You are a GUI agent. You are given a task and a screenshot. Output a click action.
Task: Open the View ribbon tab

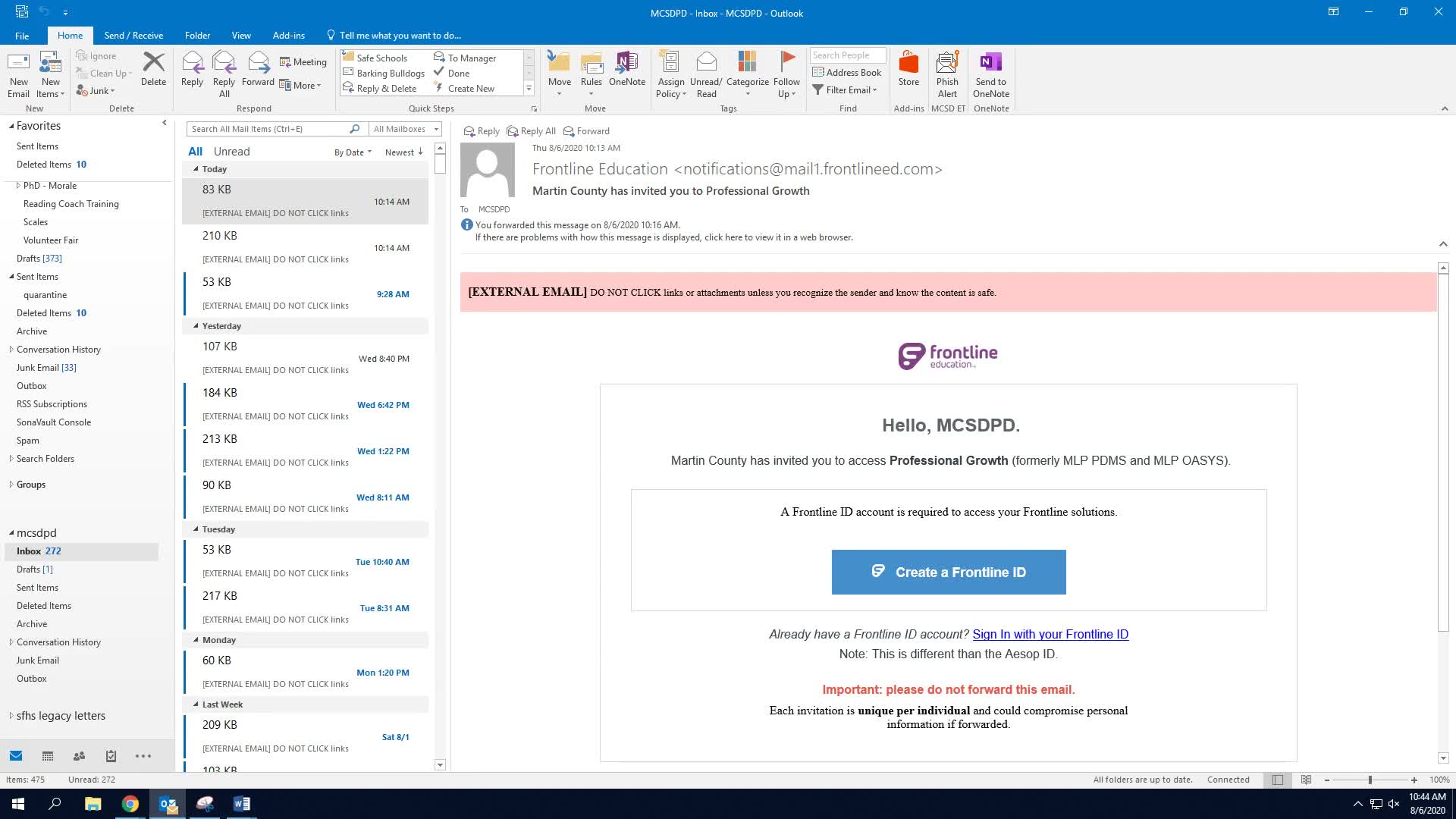[241, 36]
